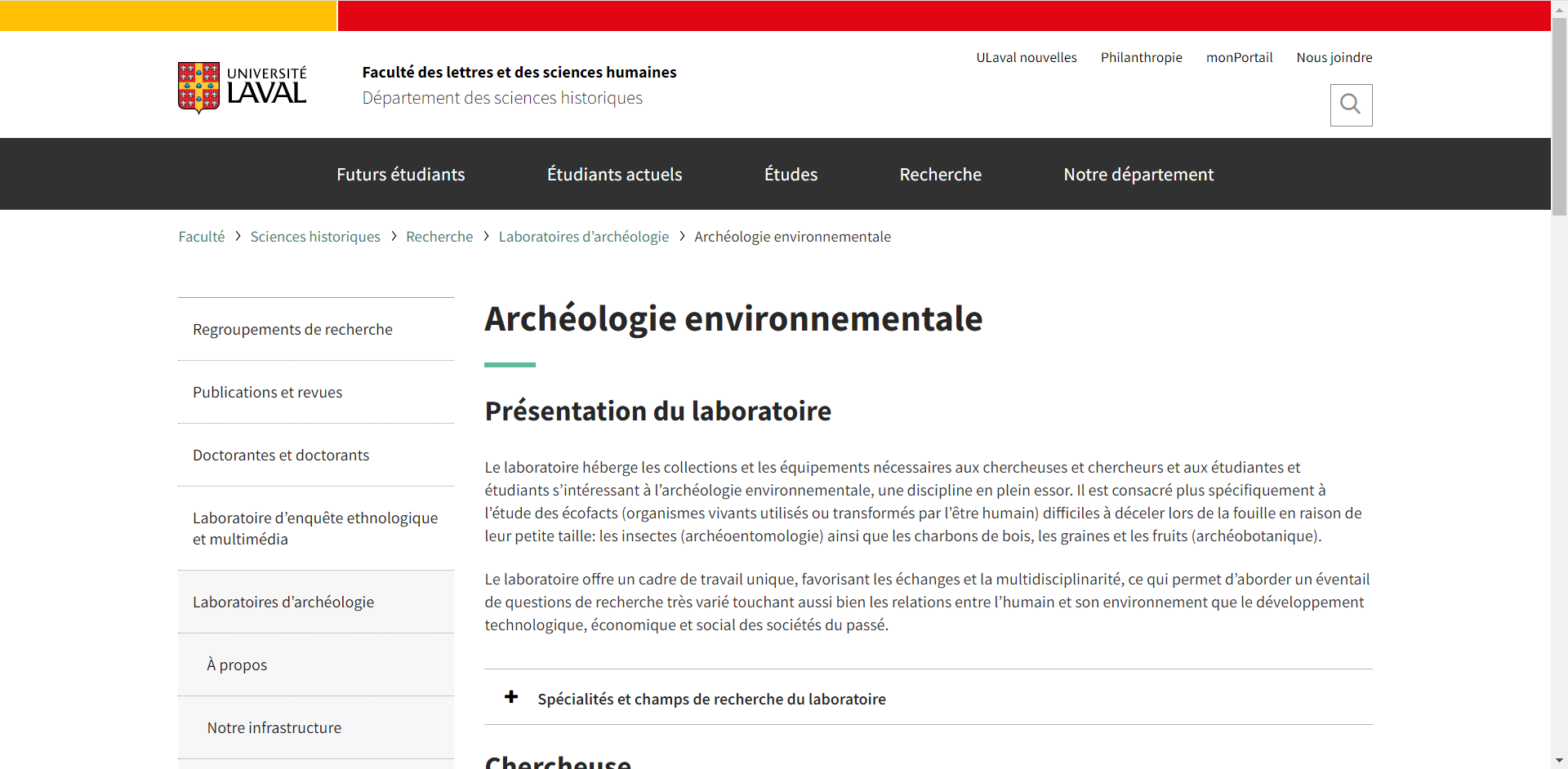Select Étudiants actuels in the navigation
The height and width of the screenshot is (769, 1568).
click(x=614, y=174)
